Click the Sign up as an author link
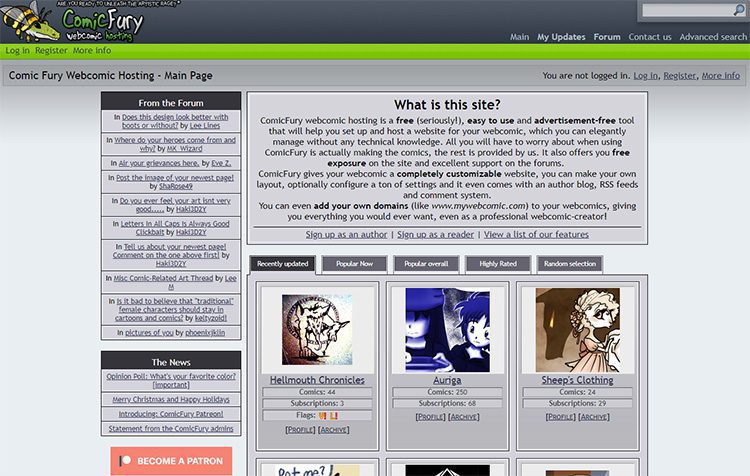 pyautogui.click(x=347, y=234)
